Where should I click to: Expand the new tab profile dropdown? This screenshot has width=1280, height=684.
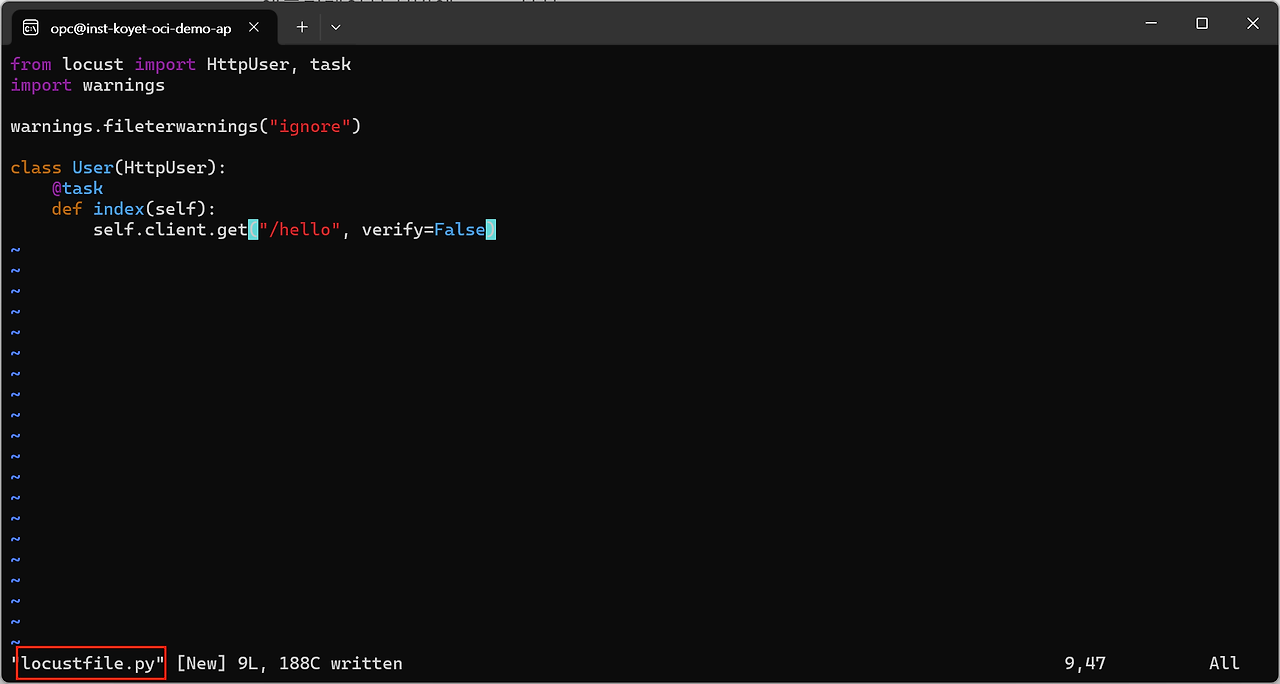pyautogui.click(x=336, y=27)
